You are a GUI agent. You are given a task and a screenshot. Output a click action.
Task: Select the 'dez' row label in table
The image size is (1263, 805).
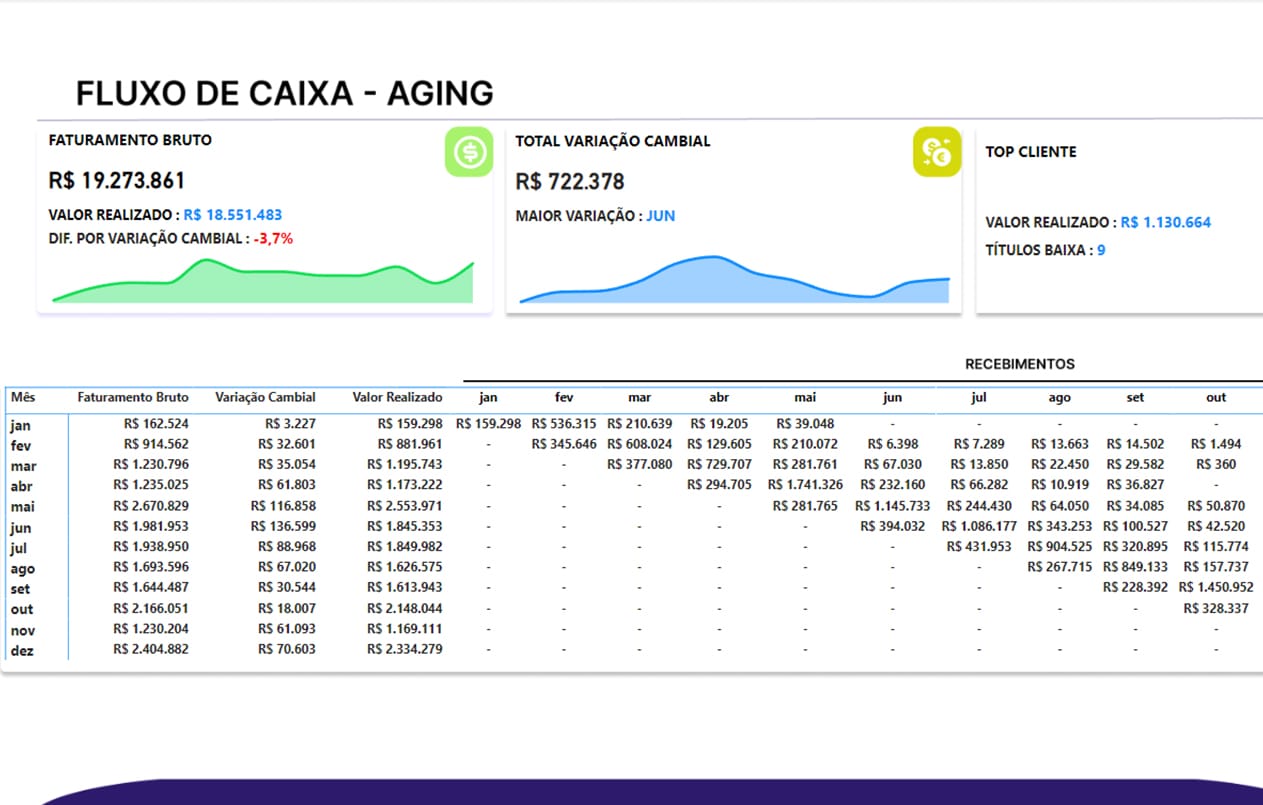click(22, 650)
